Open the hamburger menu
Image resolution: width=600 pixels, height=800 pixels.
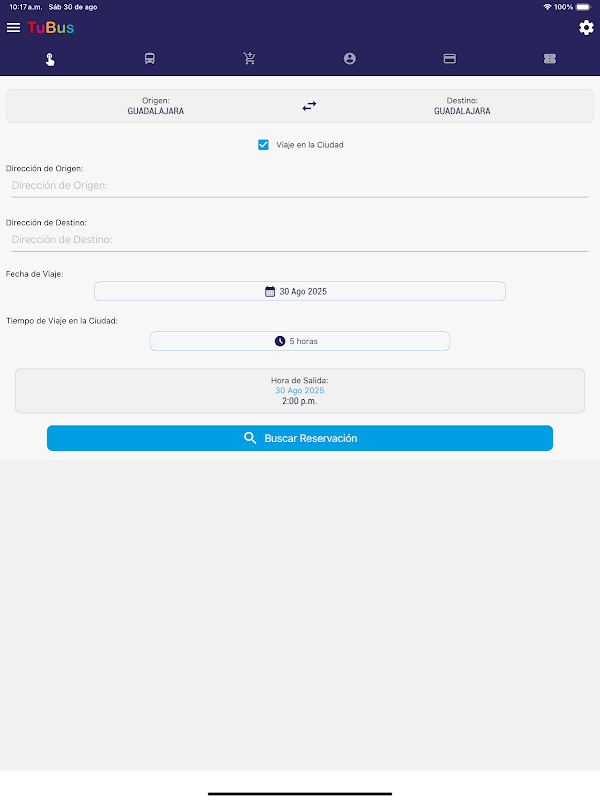point(13,28)
